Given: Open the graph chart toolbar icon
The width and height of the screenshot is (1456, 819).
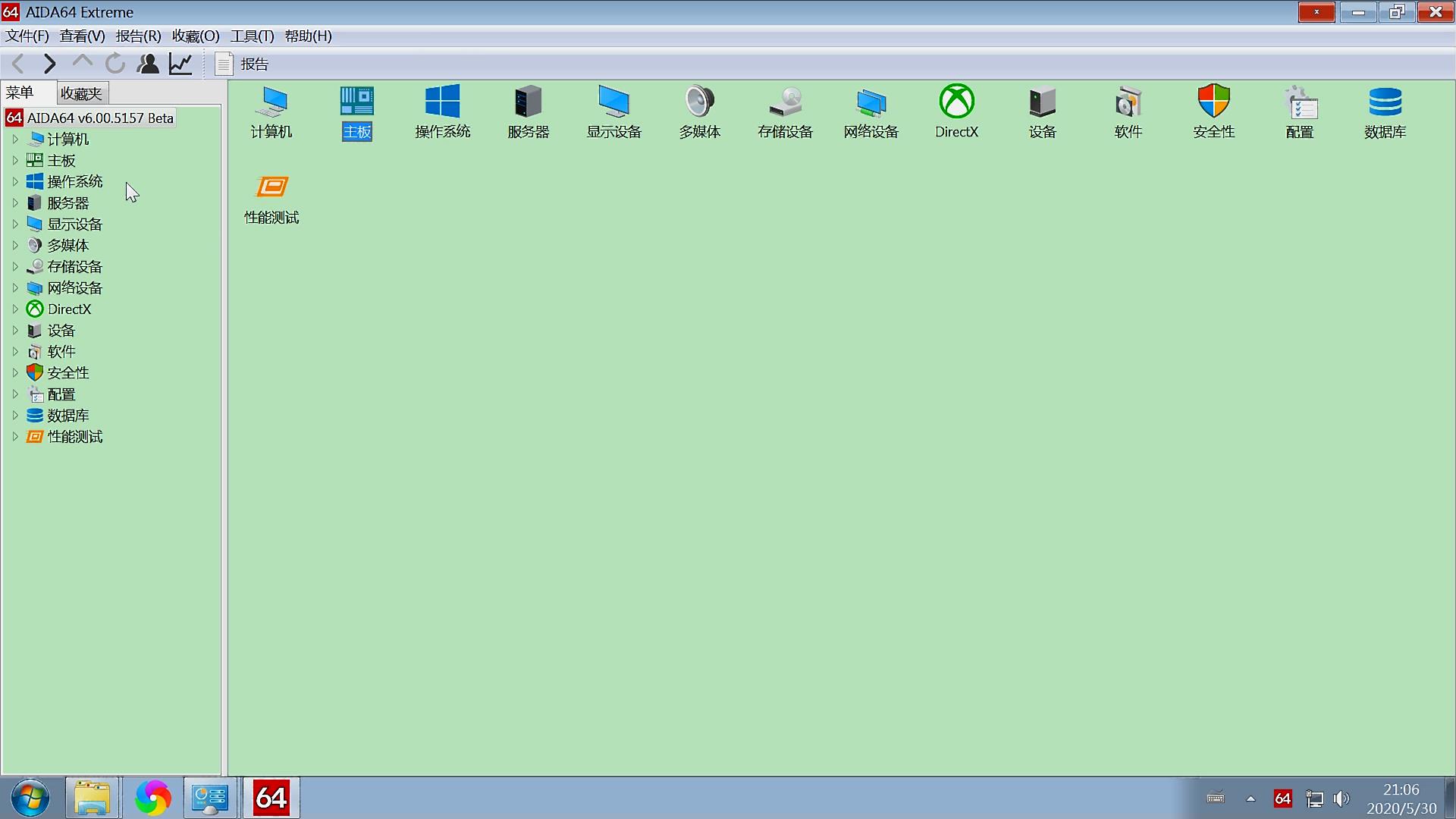Looking at the screenshot, I should click(180, 64).
